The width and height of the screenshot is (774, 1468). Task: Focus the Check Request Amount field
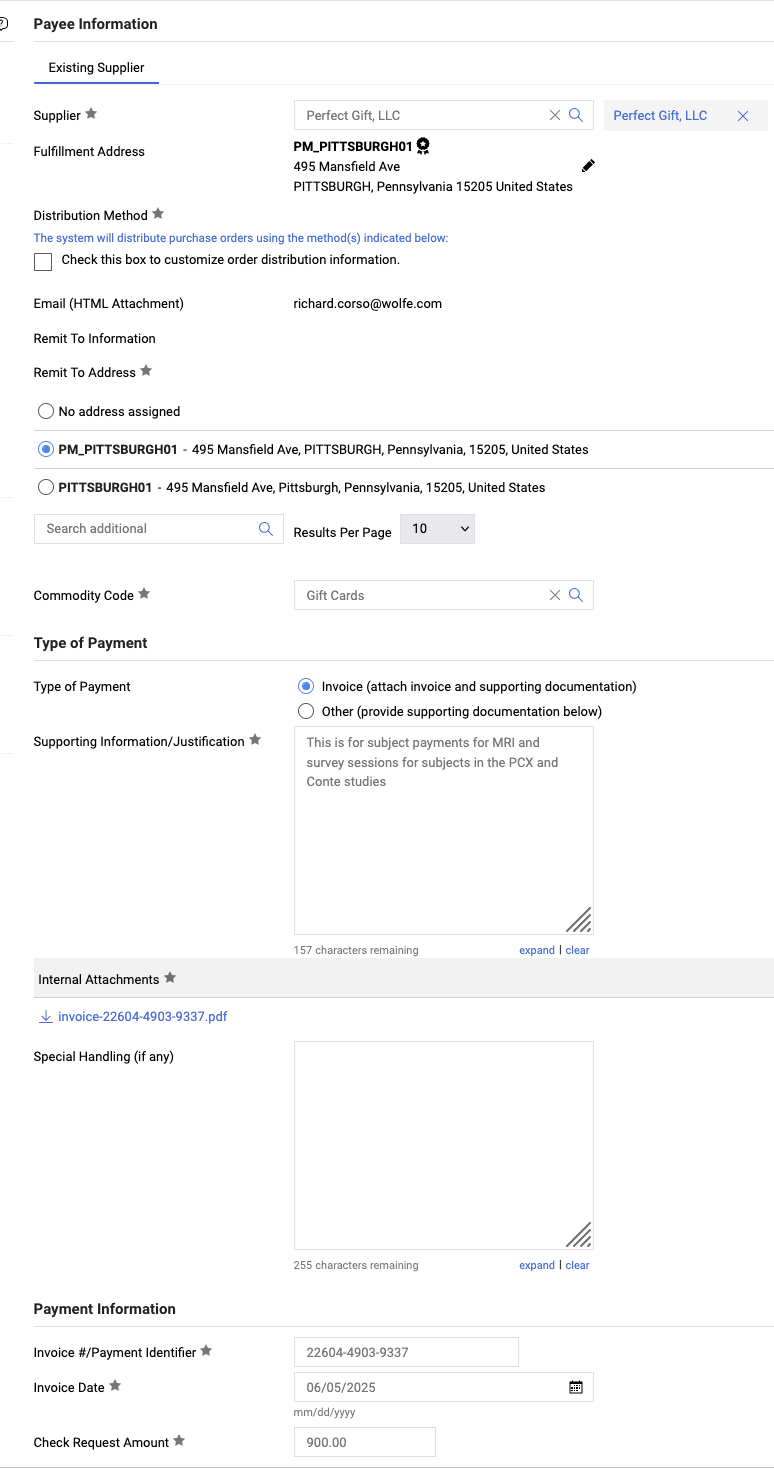pyautogui.click(x=365, y=1442)
